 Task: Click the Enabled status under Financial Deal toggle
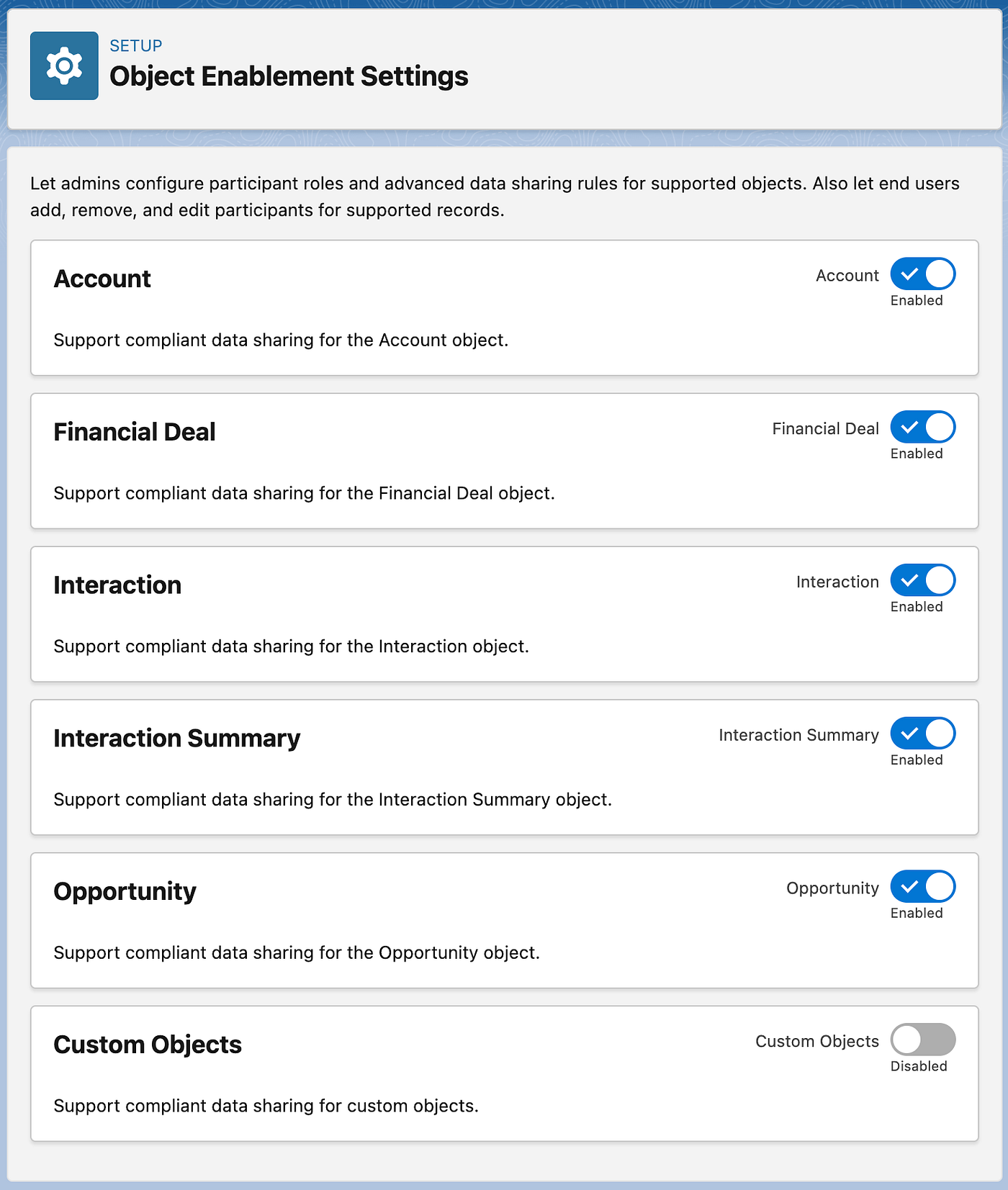(916, 454)
